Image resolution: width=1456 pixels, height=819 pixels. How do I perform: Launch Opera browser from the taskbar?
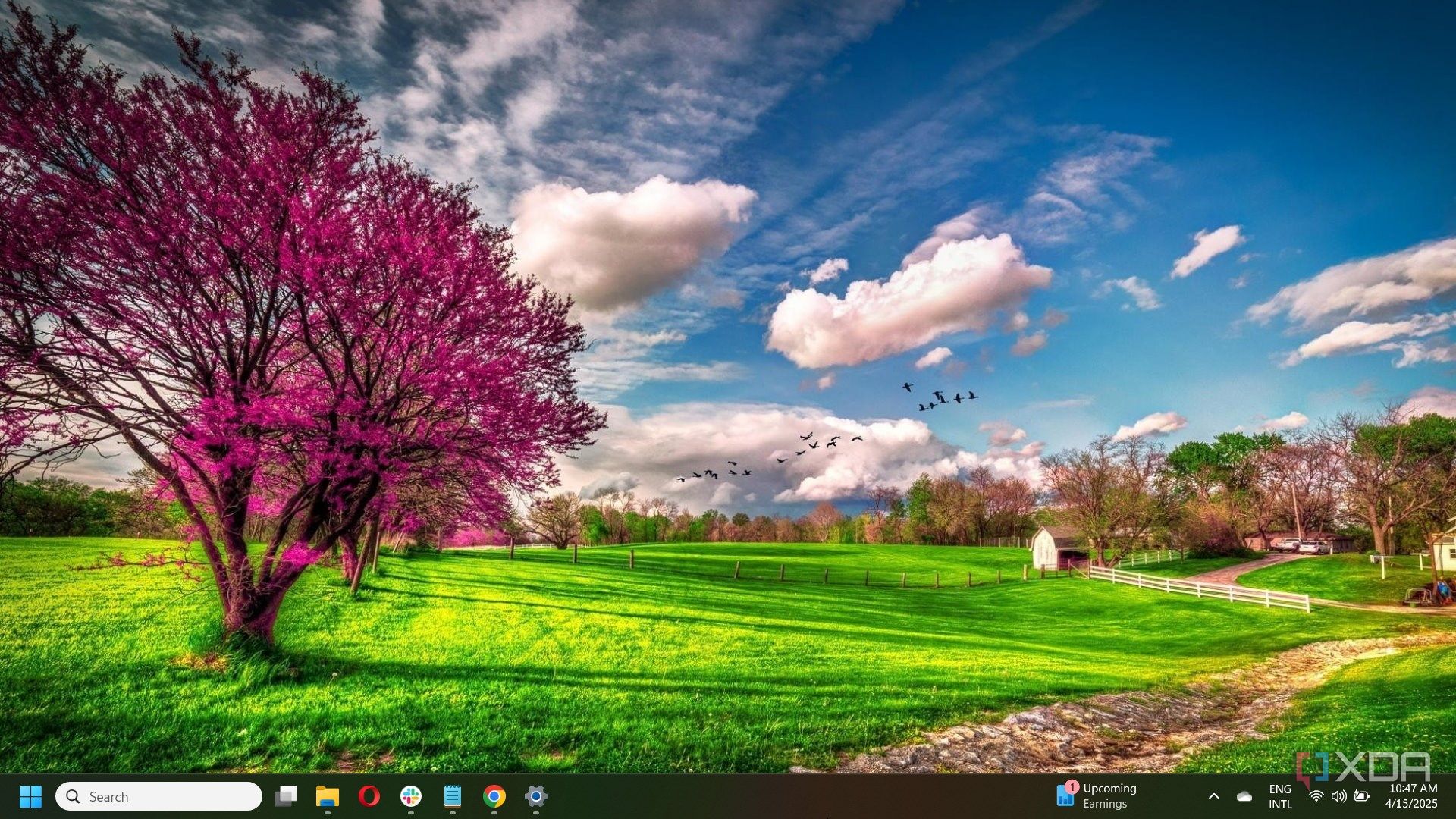coord(369,797)
